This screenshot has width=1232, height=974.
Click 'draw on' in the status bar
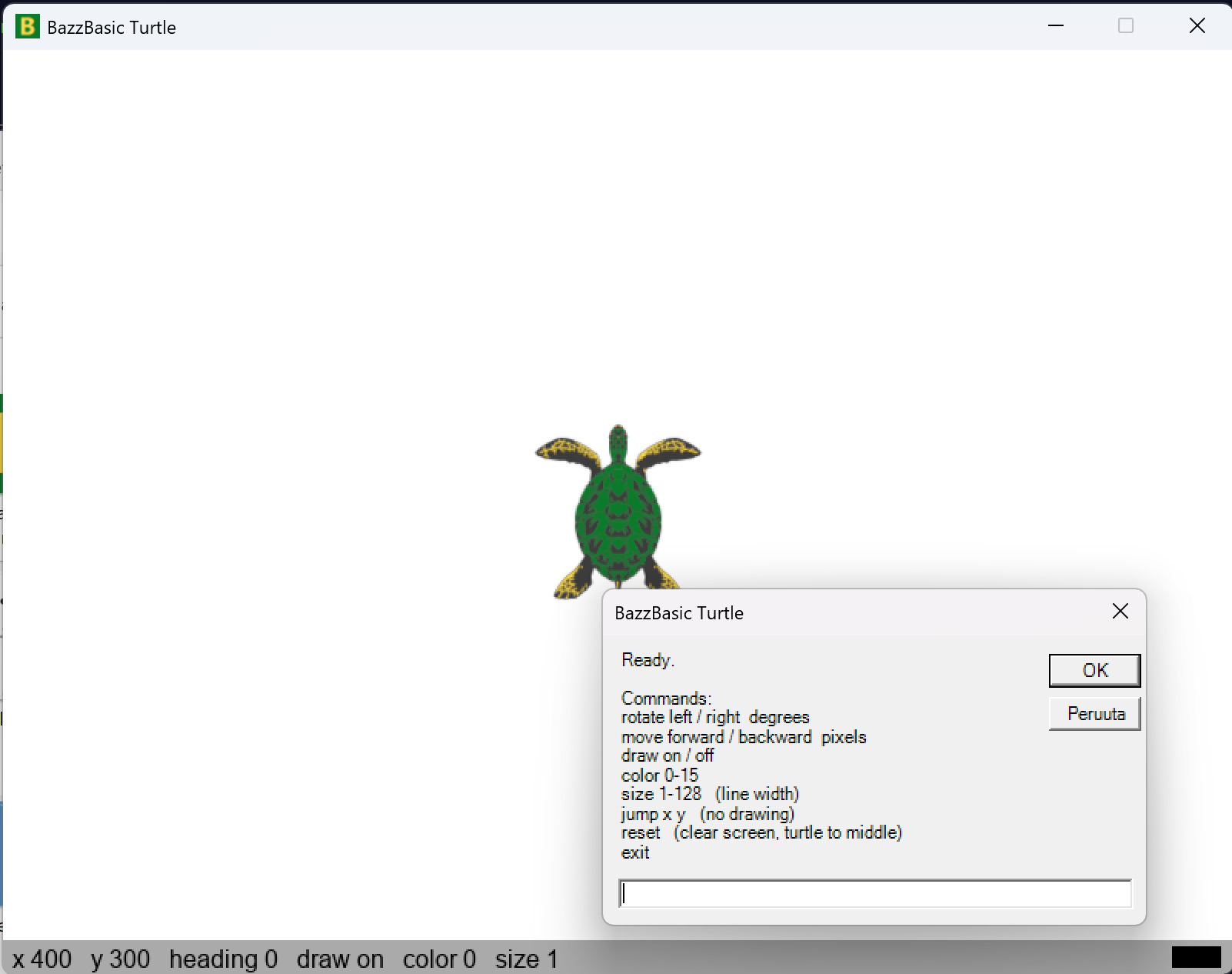(x=340, y=959)
